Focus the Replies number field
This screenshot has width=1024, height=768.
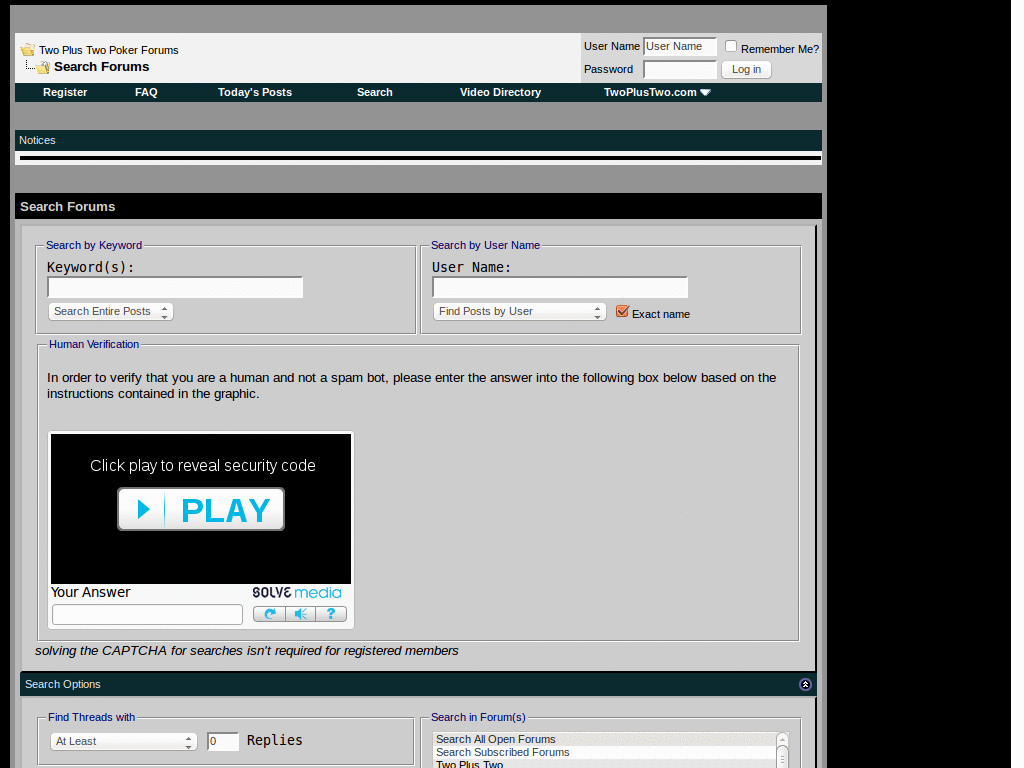[x=223, y=741]
